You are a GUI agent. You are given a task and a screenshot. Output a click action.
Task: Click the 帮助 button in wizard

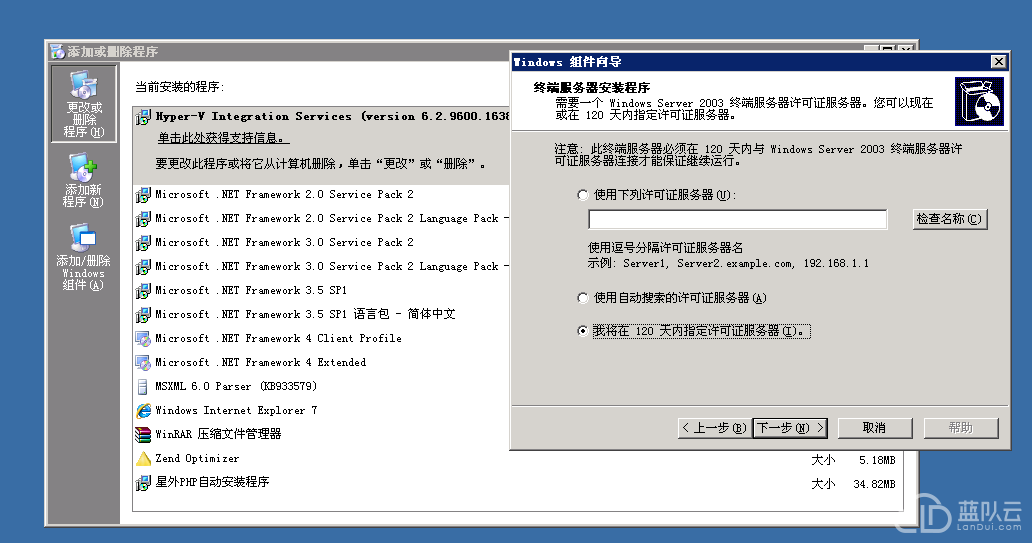pyautogui.click(x=961, y=428)
